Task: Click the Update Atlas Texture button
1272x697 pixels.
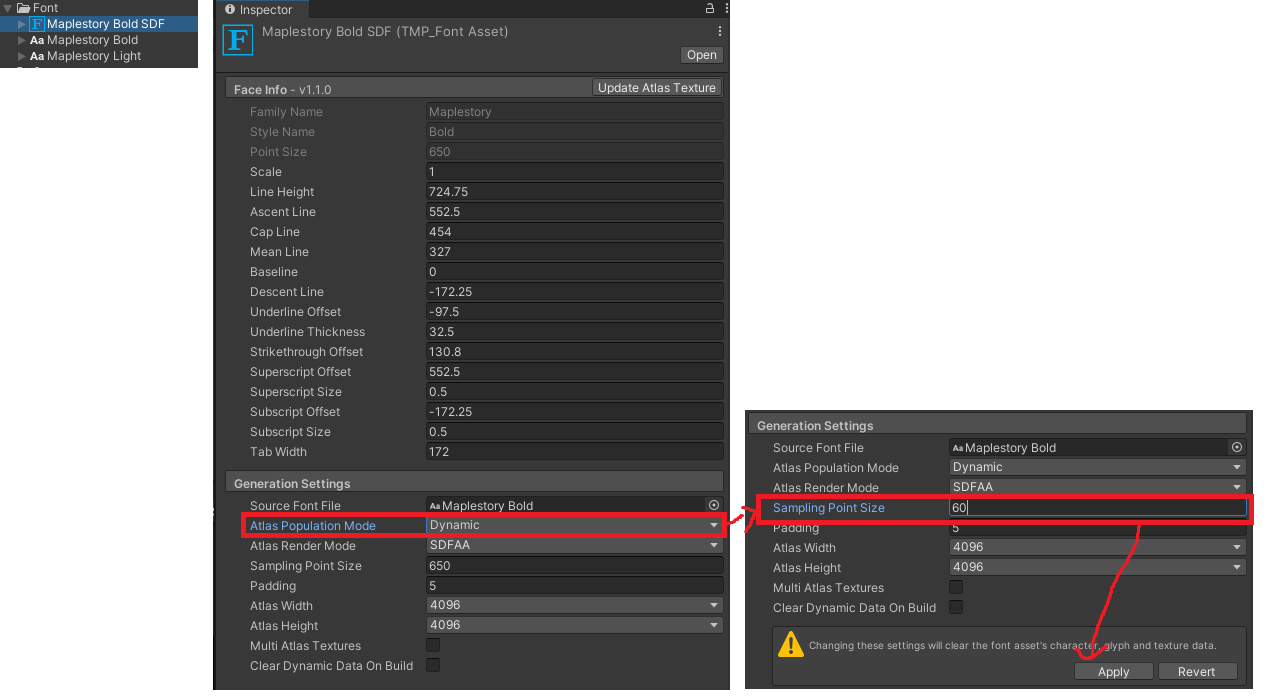Action: point(657,88)
